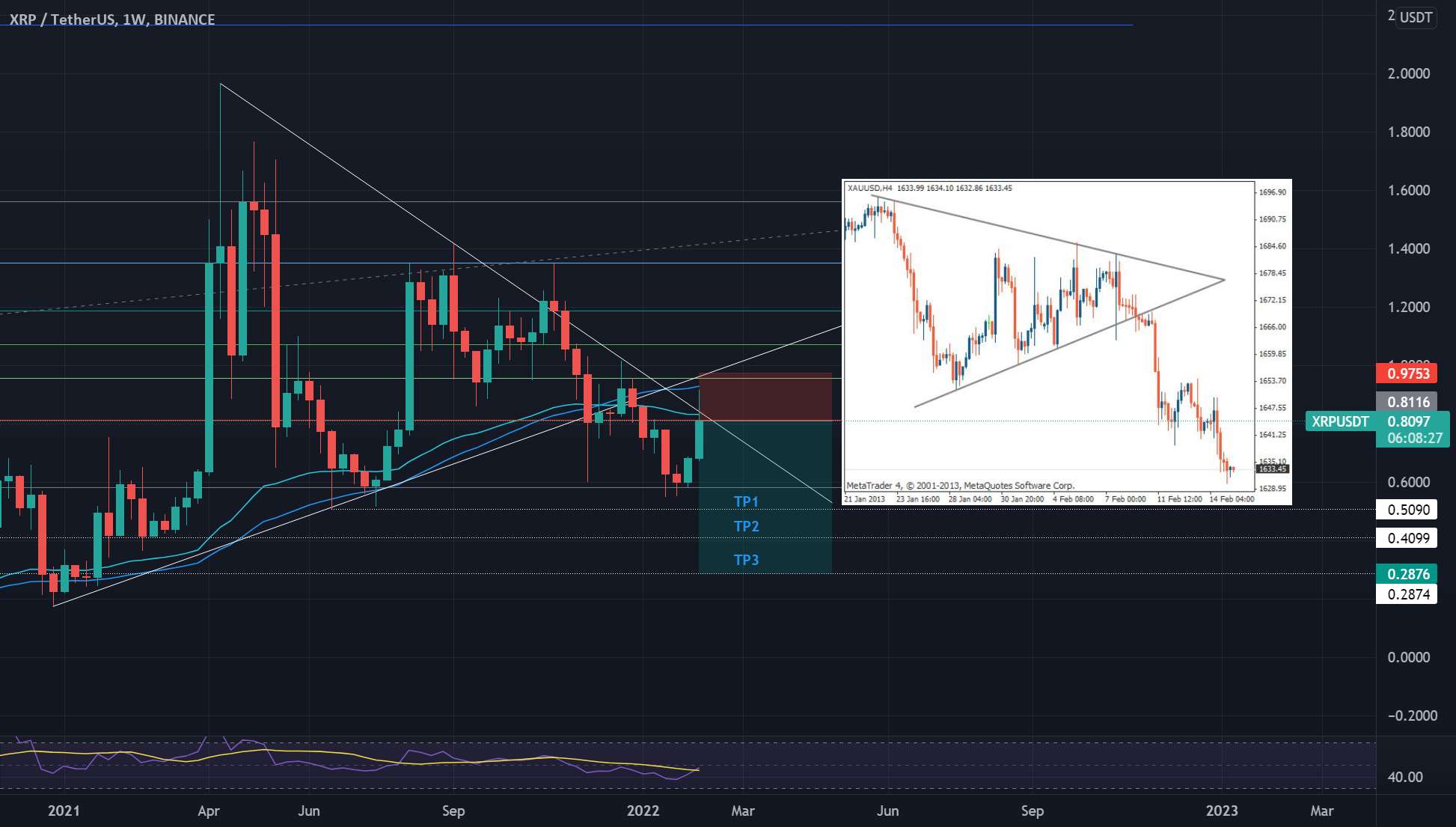The width and height of the screenshot is (1456, 827).
Task: Click the 2023 date label on time axis
Action: (1222, 811)
